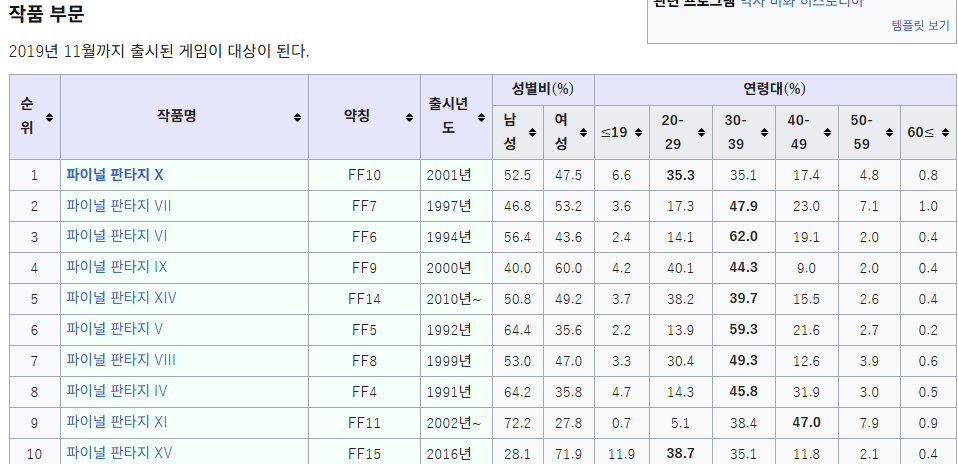Select the FF5 abbreviation cell
This screenshot has height=464, width=958.
[364, 330]
